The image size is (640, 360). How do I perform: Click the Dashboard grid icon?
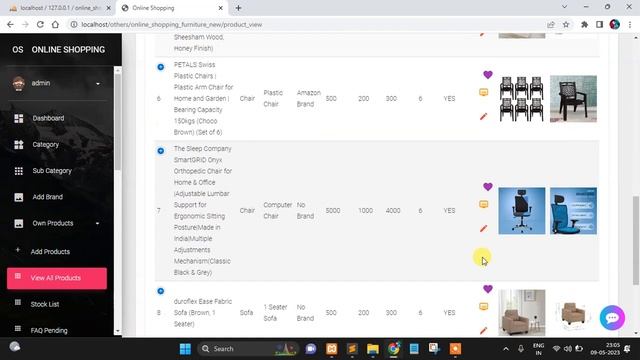[19, 118]
